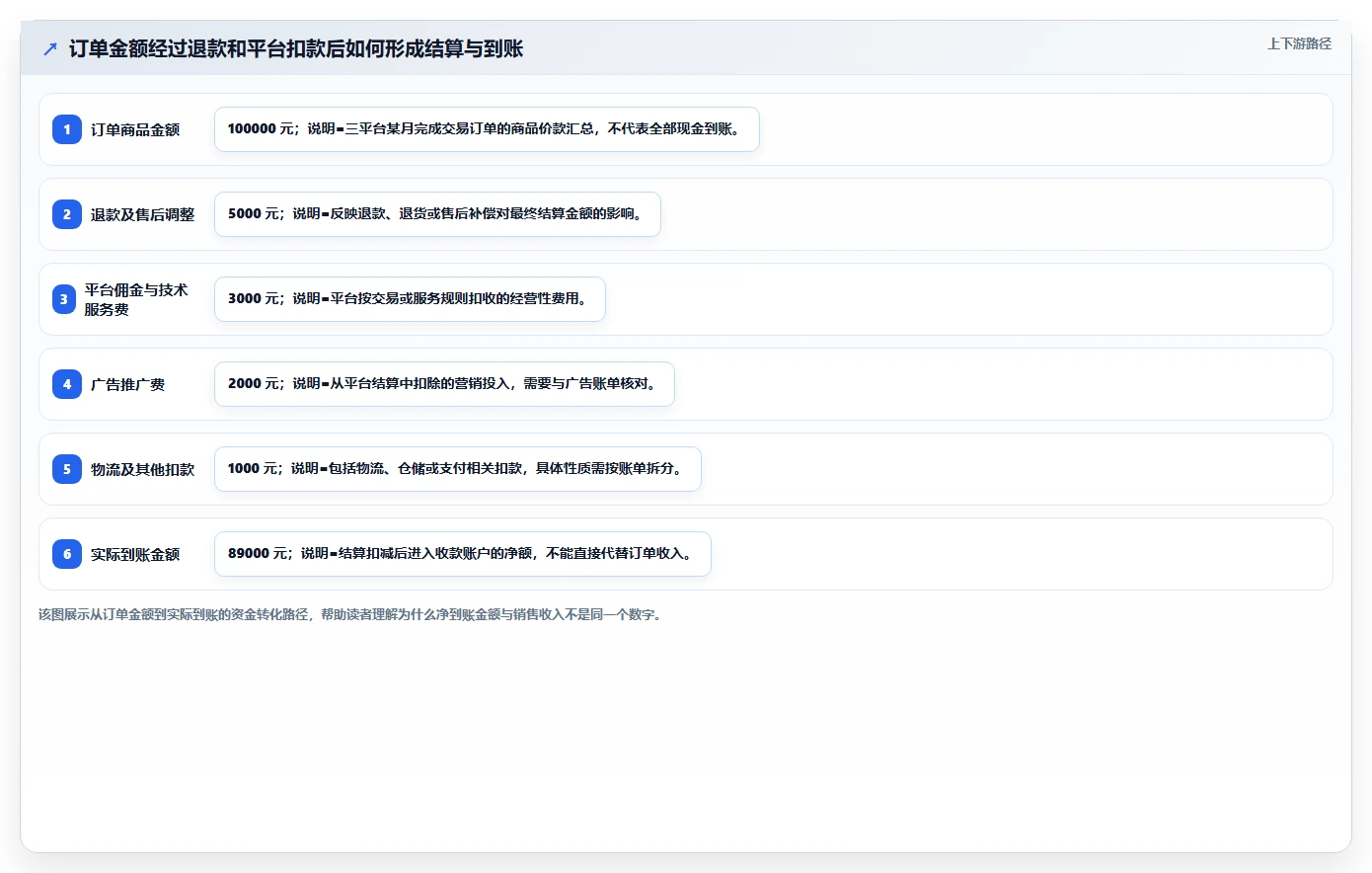Click the 上下游路径 label in the header
The width and height of the screenshot is (1372, 873).
click(x=1299, y=43)
